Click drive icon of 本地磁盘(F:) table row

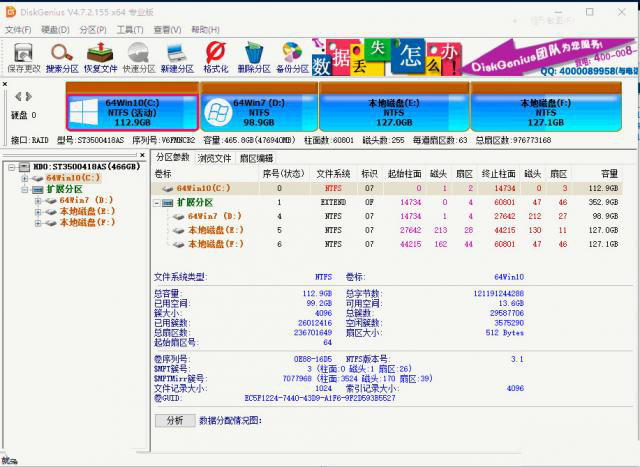[179, 244]
